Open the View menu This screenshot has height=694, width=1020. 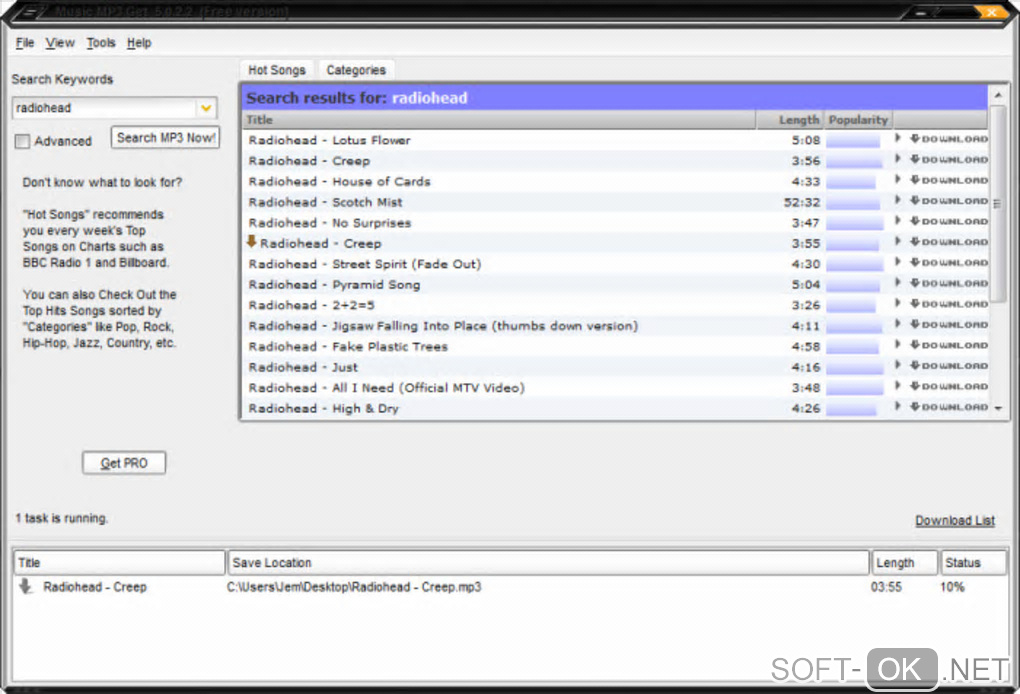pos(60,43)
